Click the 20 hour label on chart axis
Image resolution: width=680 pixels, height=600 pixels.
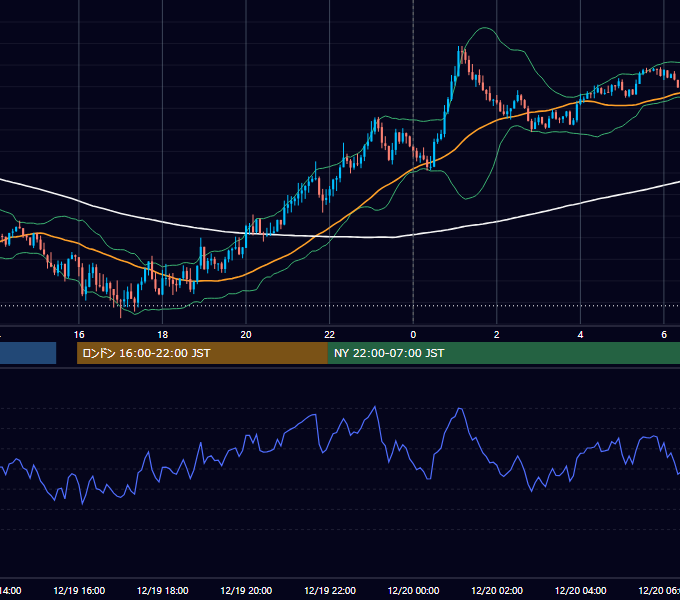point(246,335)
